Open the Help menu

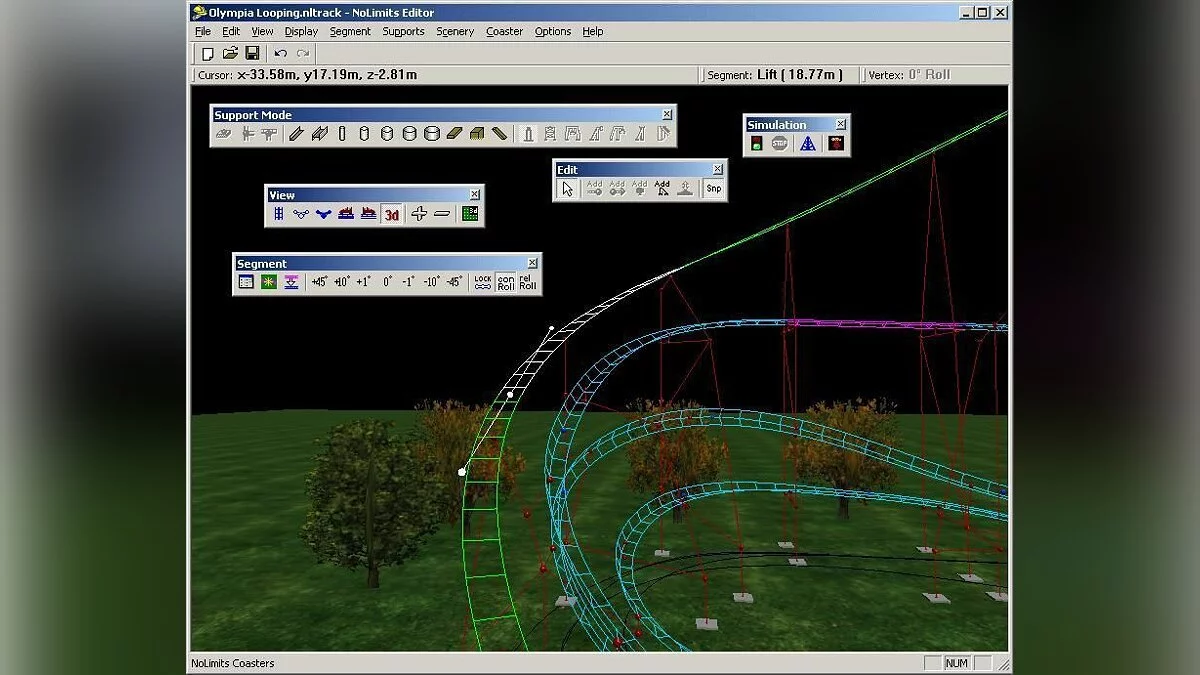pos(593,31)
